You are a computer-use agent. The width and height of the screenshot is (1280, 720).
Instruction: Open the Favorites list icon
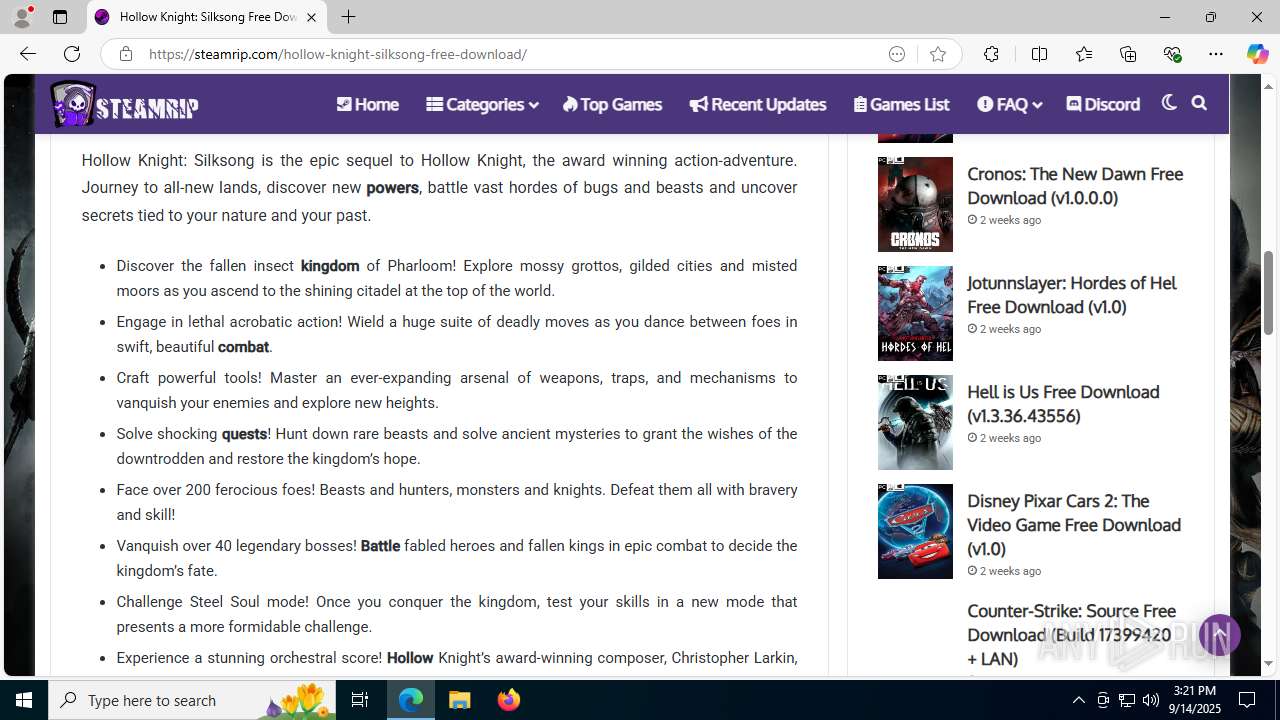[x=1084, y=54]
